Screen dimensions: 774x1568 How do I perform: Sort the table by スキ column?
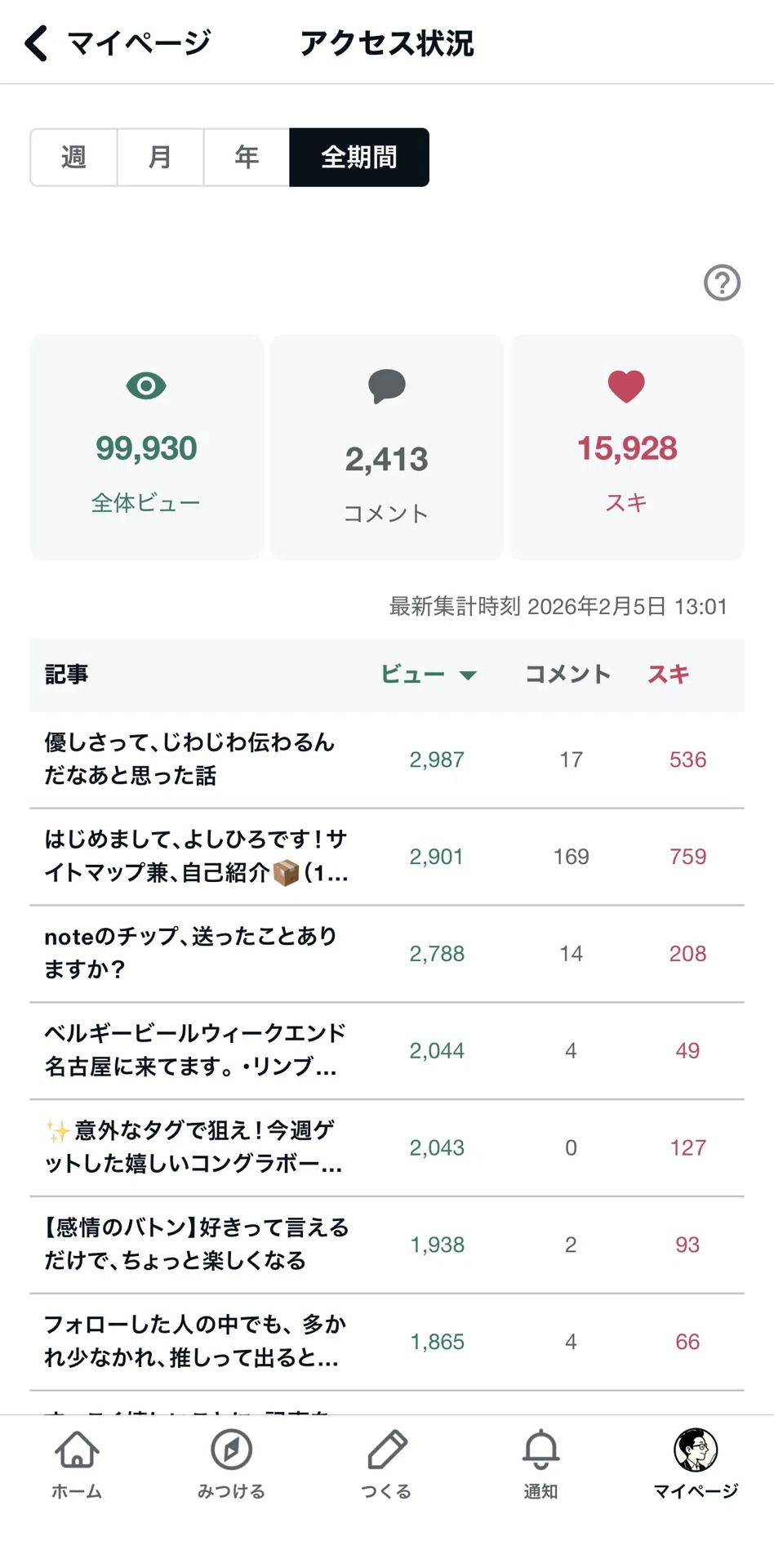pos(669,674)
